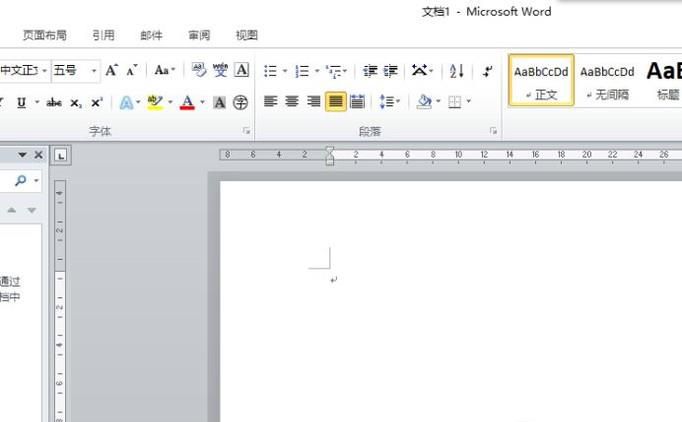The width and height of the screenshot is (682, 422).
Task: Click the Phonetic Guide wén icon
Action: [220, 70]
